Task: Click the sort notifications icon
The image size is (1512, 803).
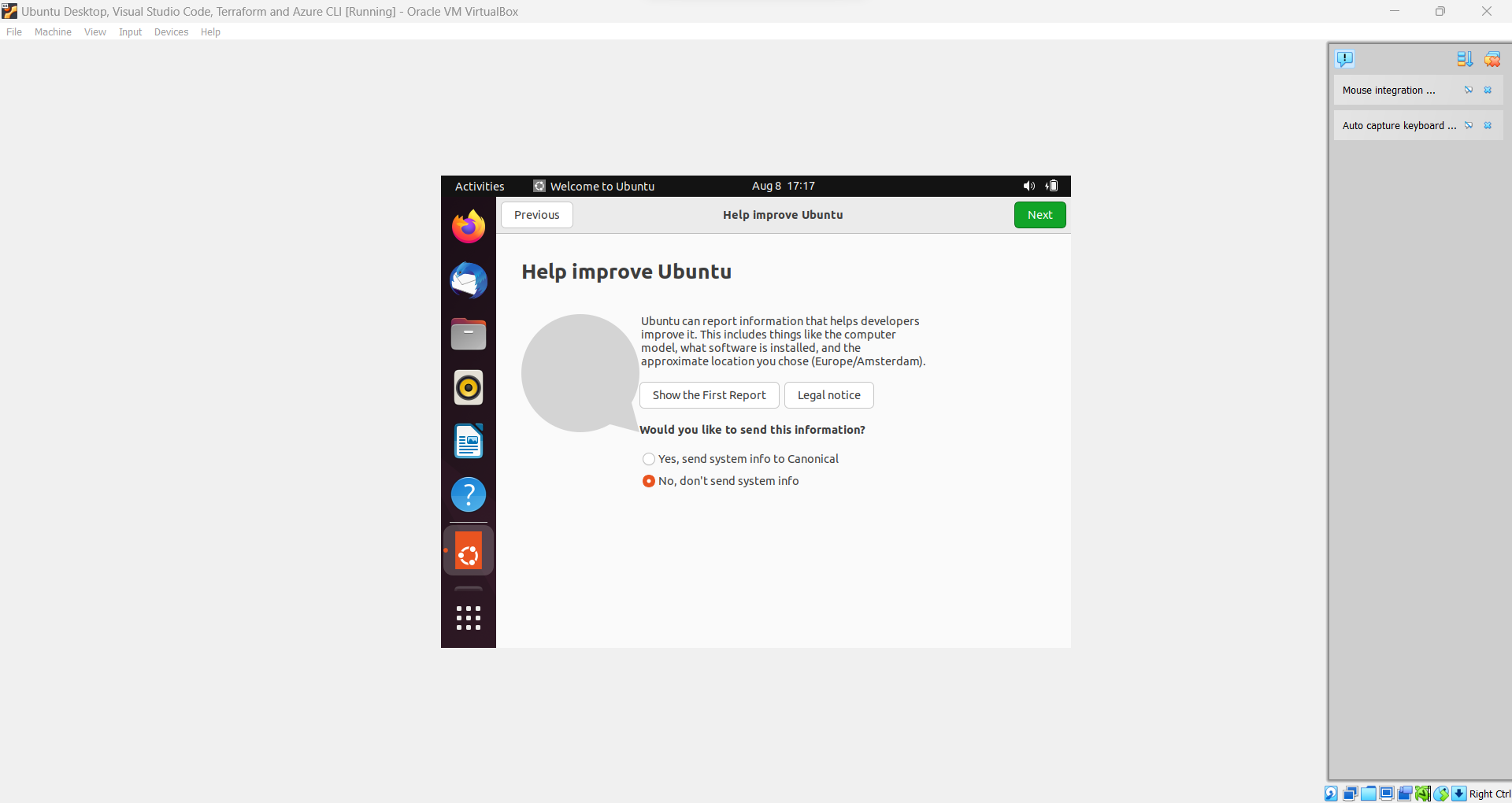Action: [x=1465, y=58]
